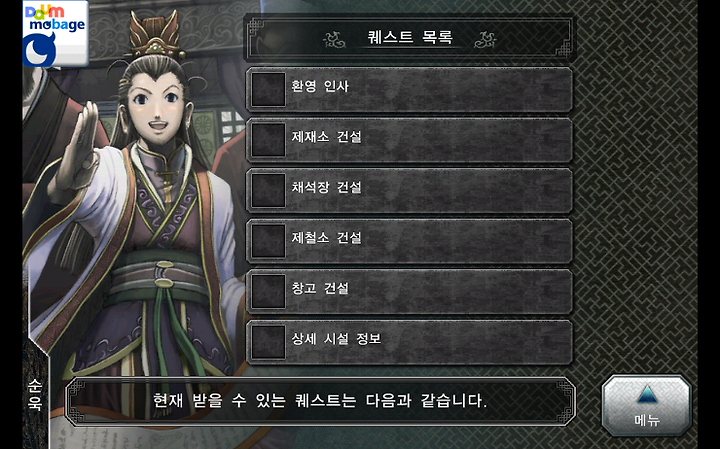The width and height of the screenshot is (720, 449).
Task: Select the 제재소 건설 quest entry
Action: point(409,140)
